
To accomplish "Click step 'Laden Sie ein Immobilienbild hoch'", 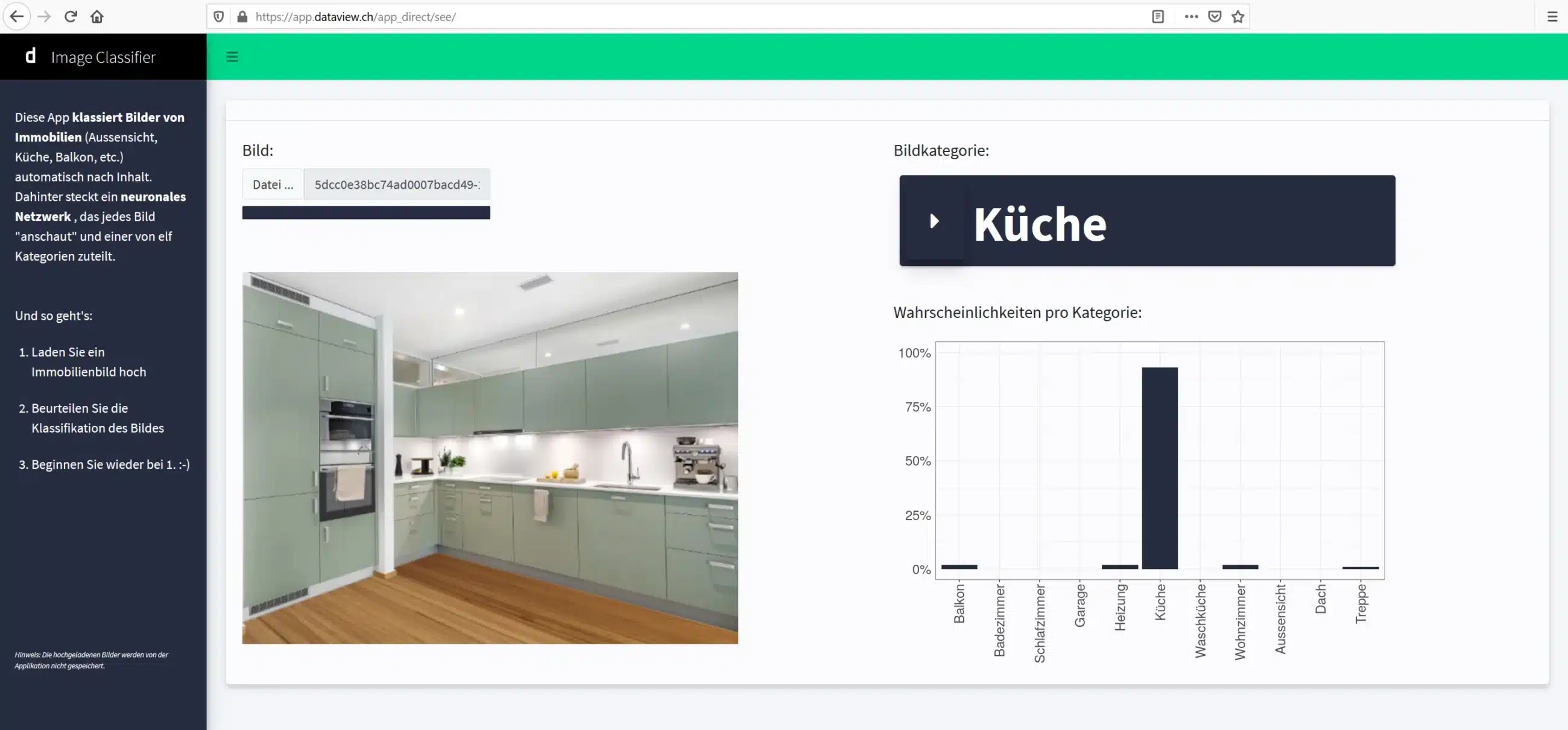I will 89,361.
